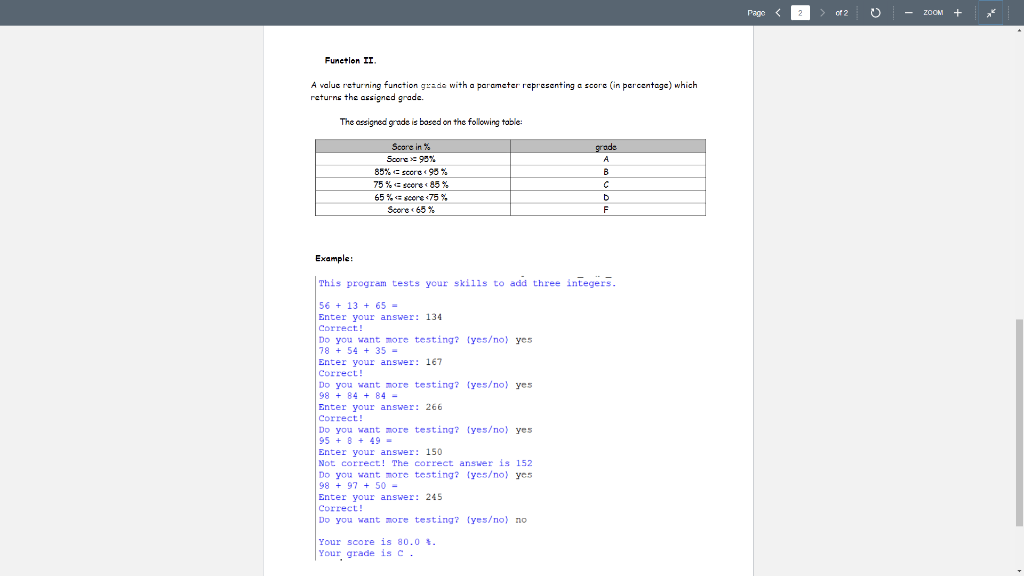
Task: Rotate the page clockwise
Action: (x=875, y=12)
